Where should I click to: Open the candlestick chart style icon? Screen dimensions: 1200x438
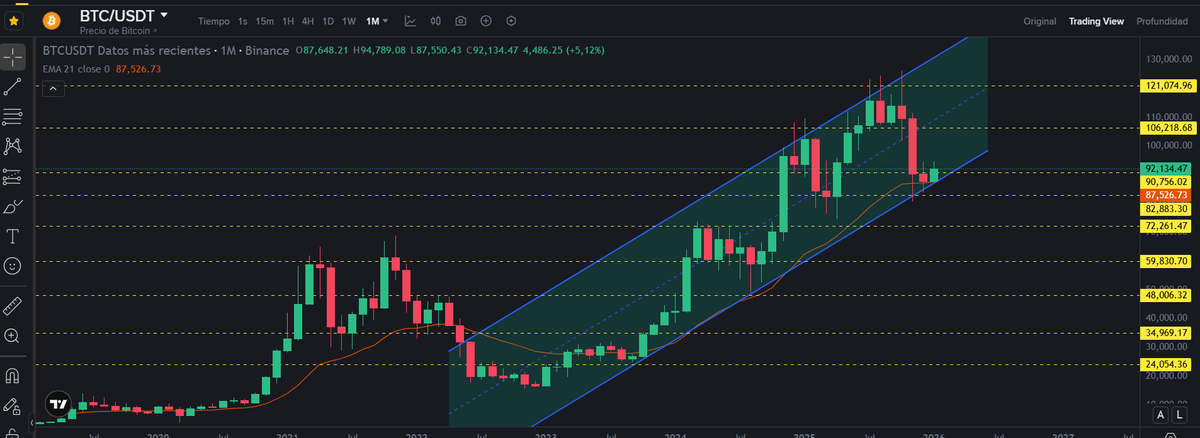[436, 21]
